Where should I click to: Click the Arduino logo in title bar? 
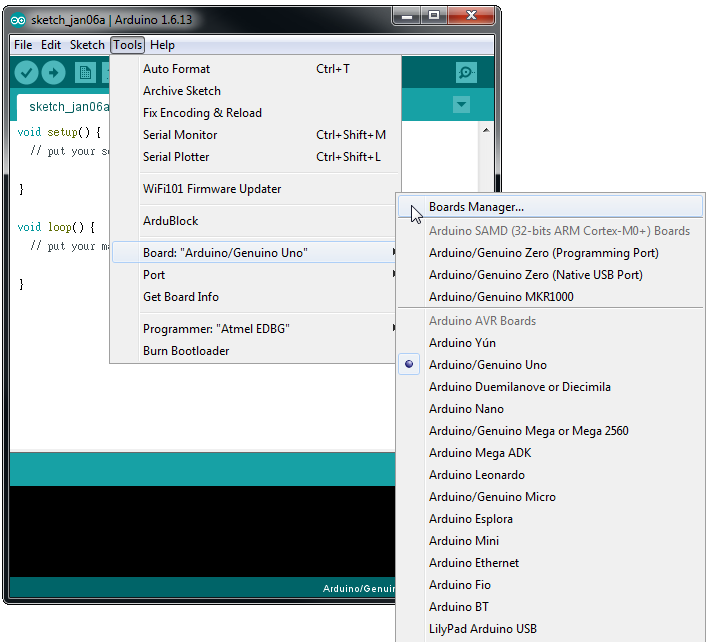[x=18, y=20]
